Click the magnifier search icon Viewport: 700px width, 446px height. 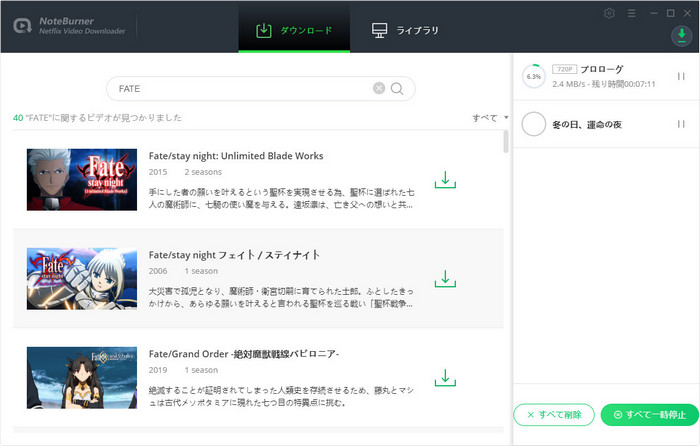pyautogui.click(x=397, y=88)
